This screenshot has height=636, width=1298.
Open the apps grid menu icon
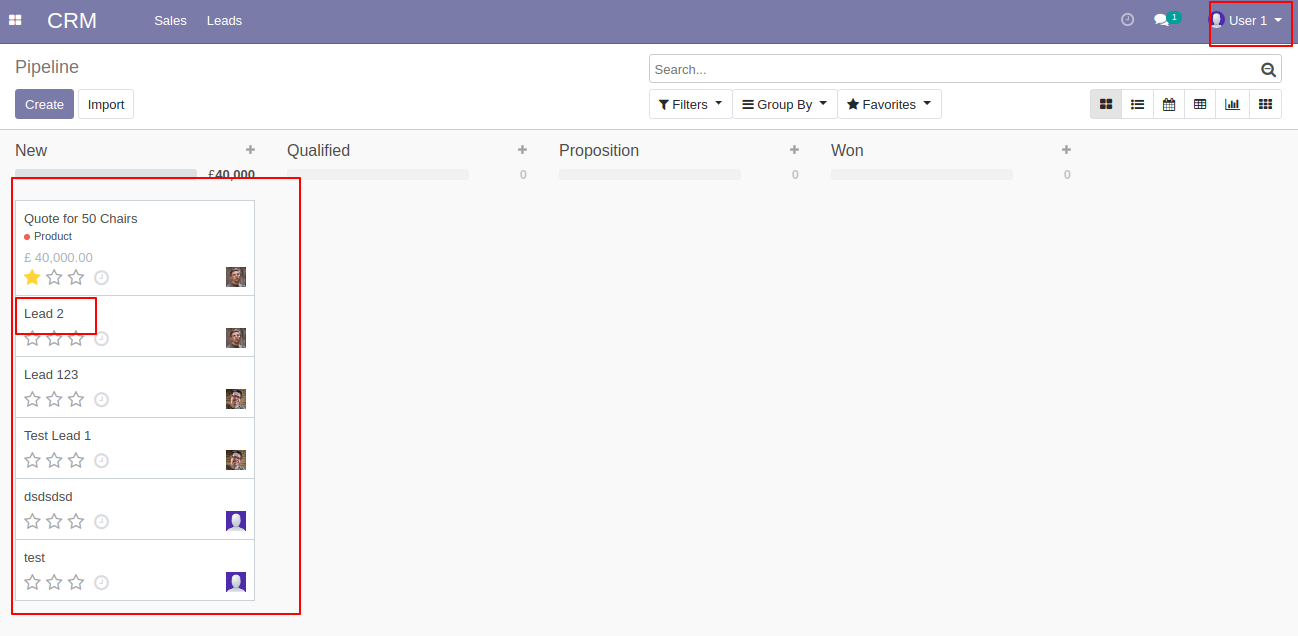[15, 20]
